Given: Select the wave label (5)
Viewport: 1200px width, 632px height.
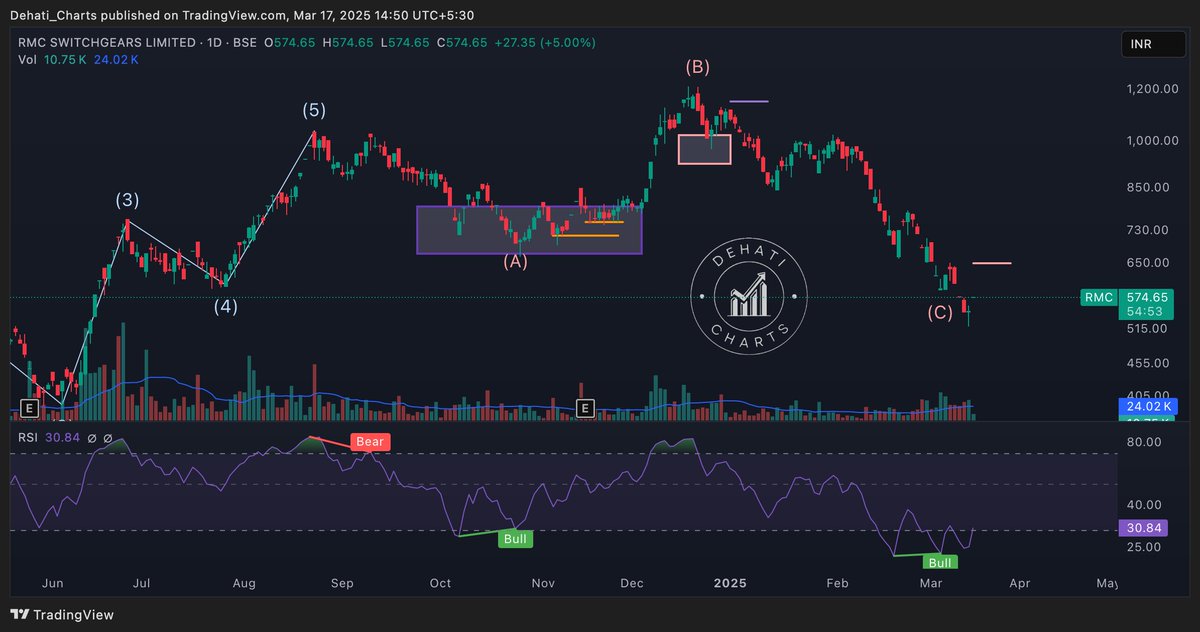Looking at the screenshot, I should [314, 110].
